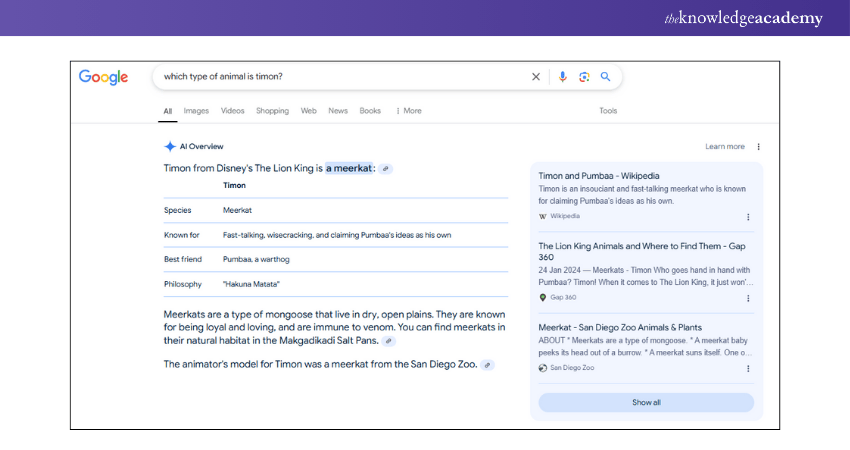Screen dimensions: 850x450
Task: Open the News tab
Action: pyautogui.click(x=338, y=111)
